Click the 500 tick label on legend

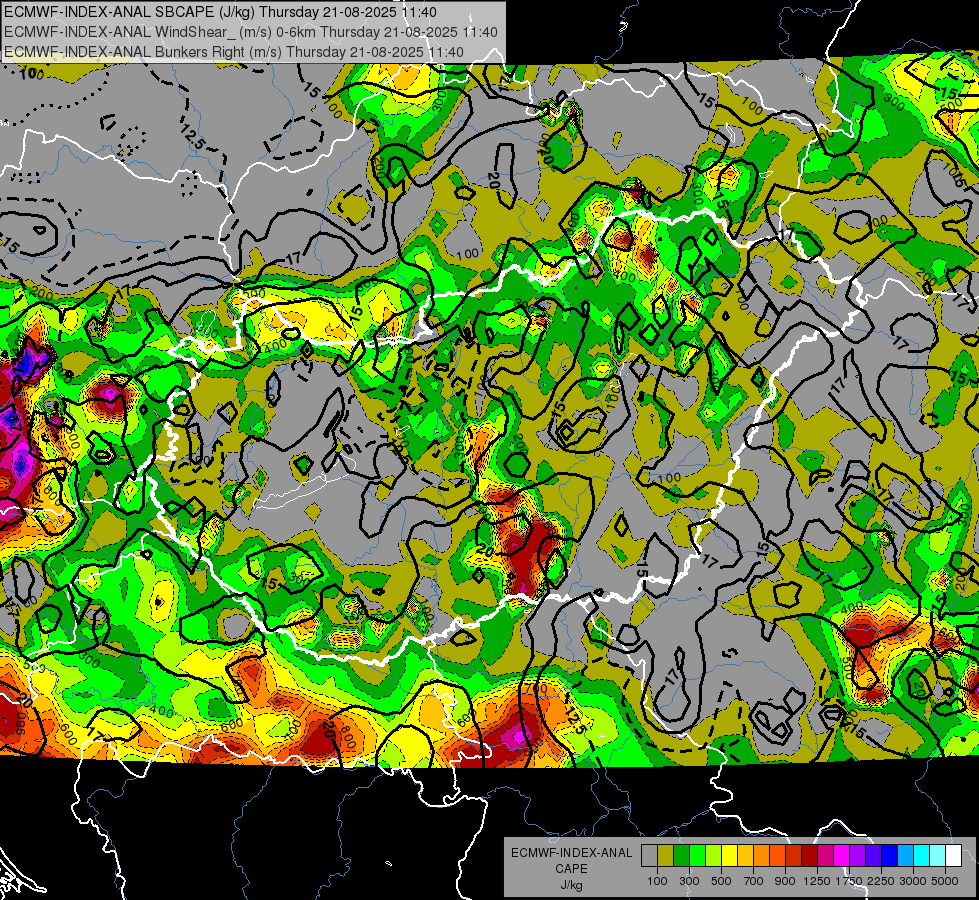pos(721,881)
